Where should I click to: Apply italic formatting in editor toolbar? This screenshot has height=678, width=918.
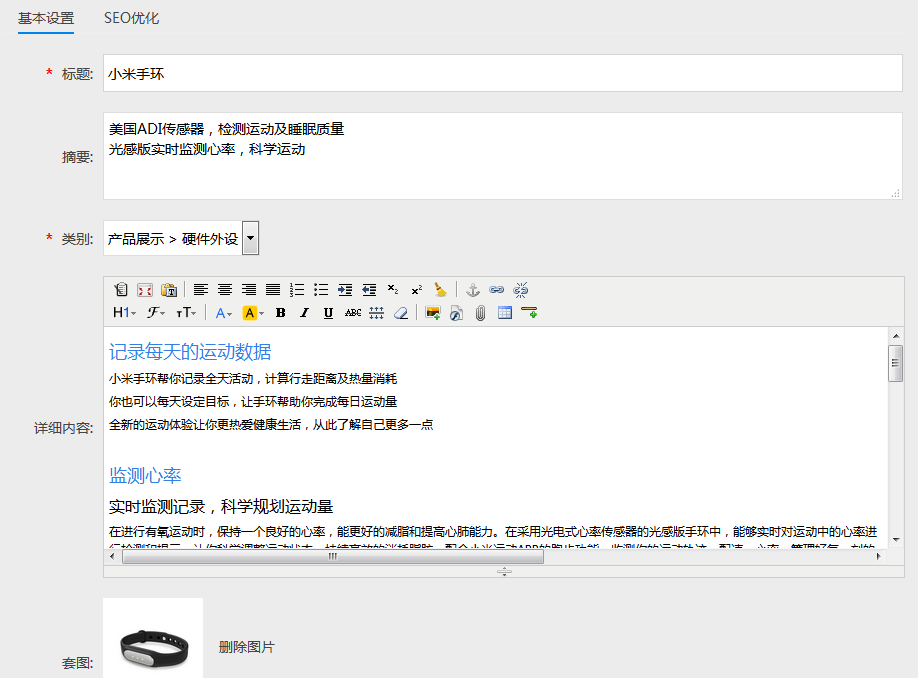pos(304,313)
